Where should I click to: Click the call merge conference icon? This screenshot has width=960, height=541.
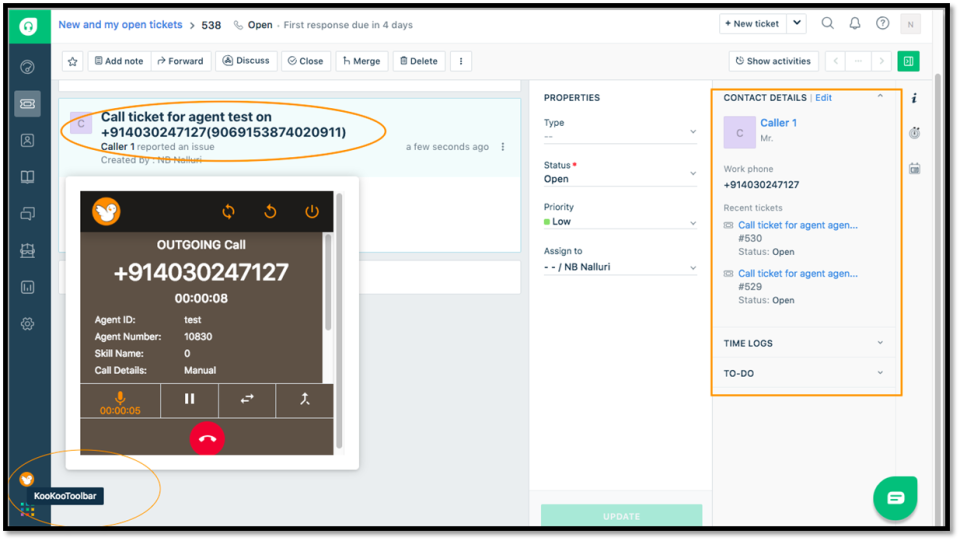[x=304, y=400]
